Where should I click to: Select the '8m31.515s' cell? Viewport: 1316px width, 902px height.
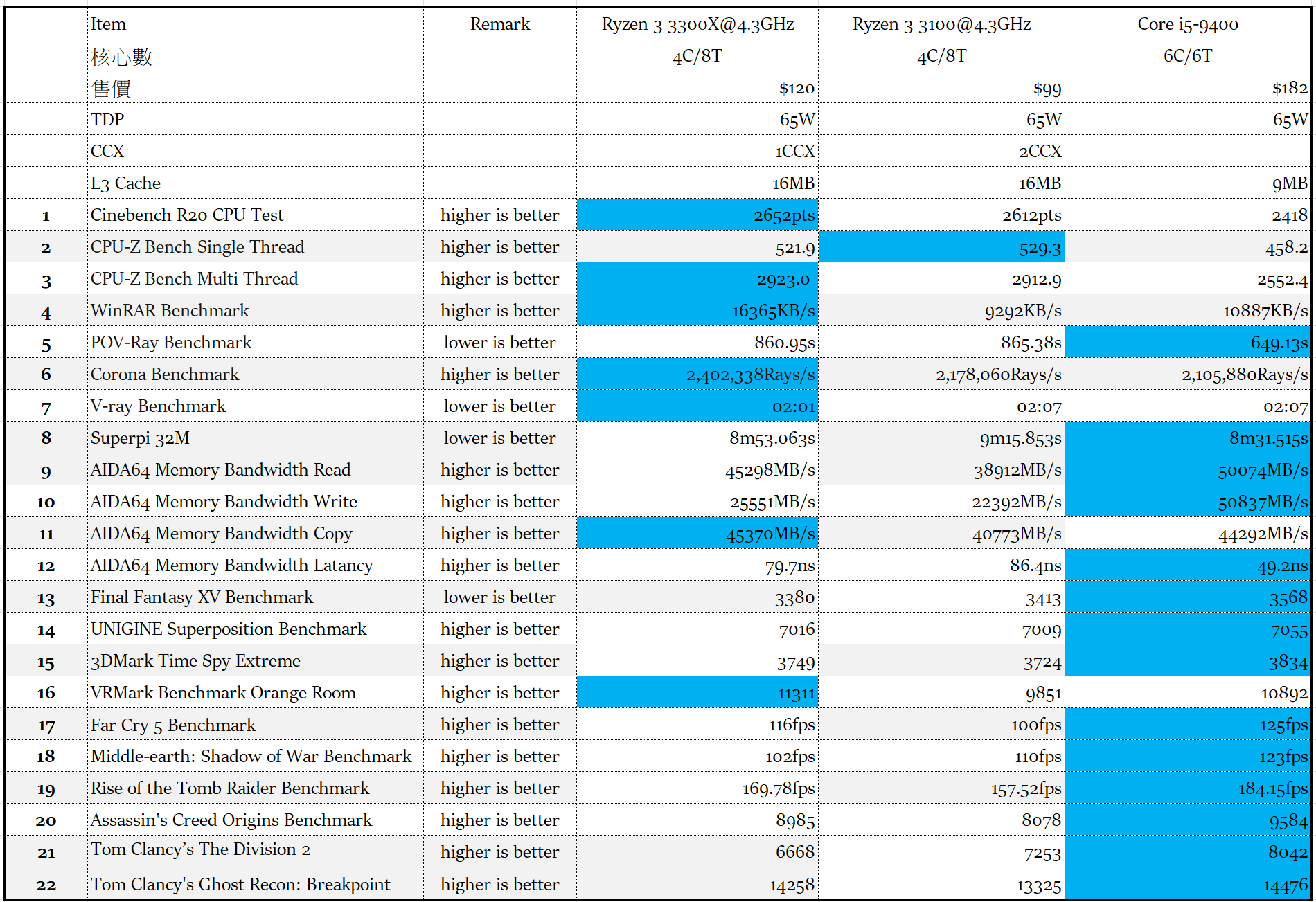(x=1188, y=438)
